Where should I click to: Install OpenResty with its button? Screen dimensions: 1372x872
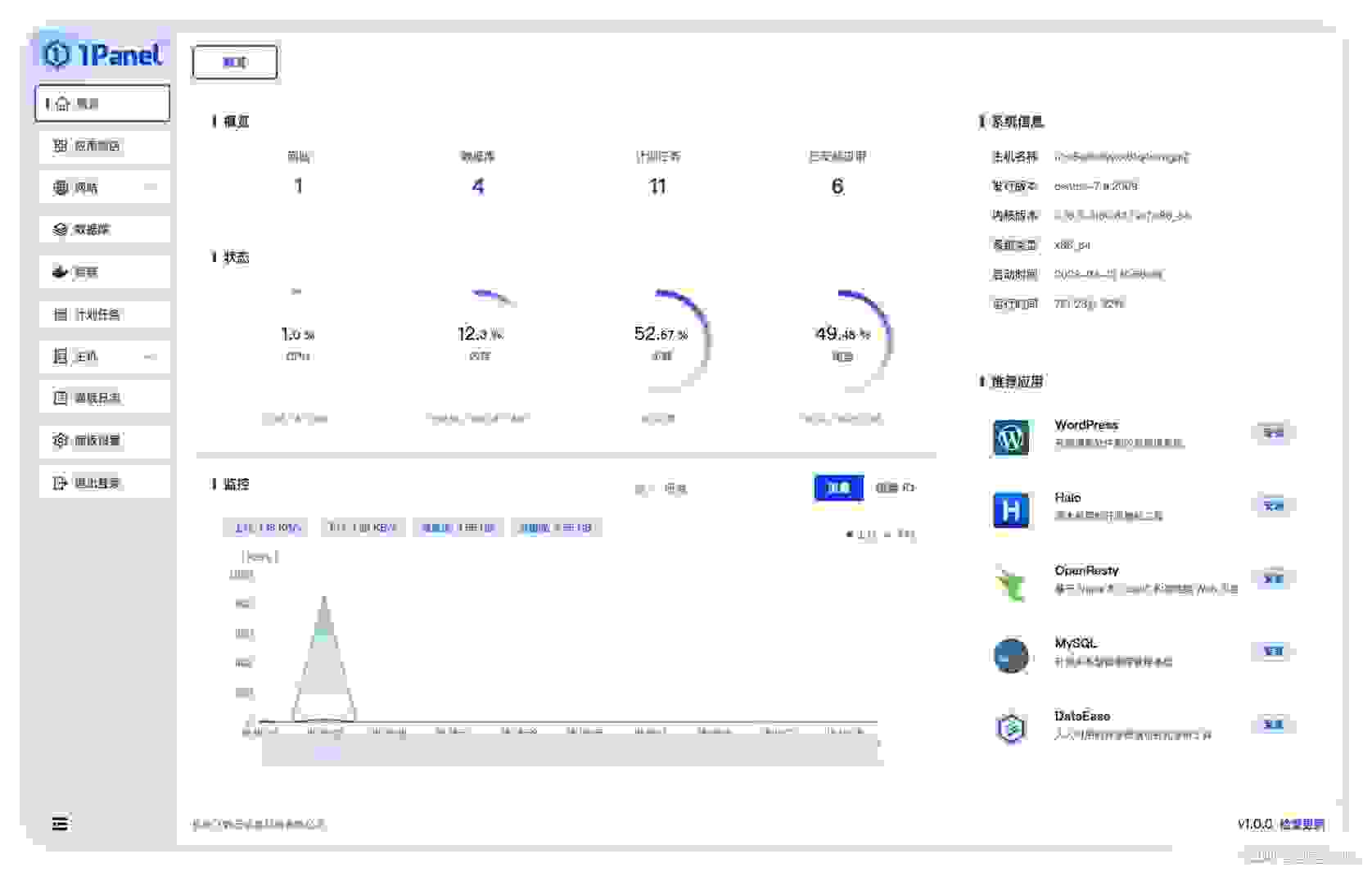[x=1273, y=578]
